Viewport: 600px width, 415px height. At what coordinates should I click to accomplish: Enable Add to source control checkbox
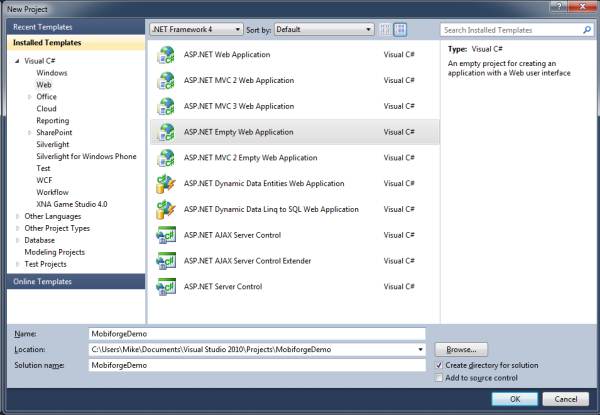[440, 378]
